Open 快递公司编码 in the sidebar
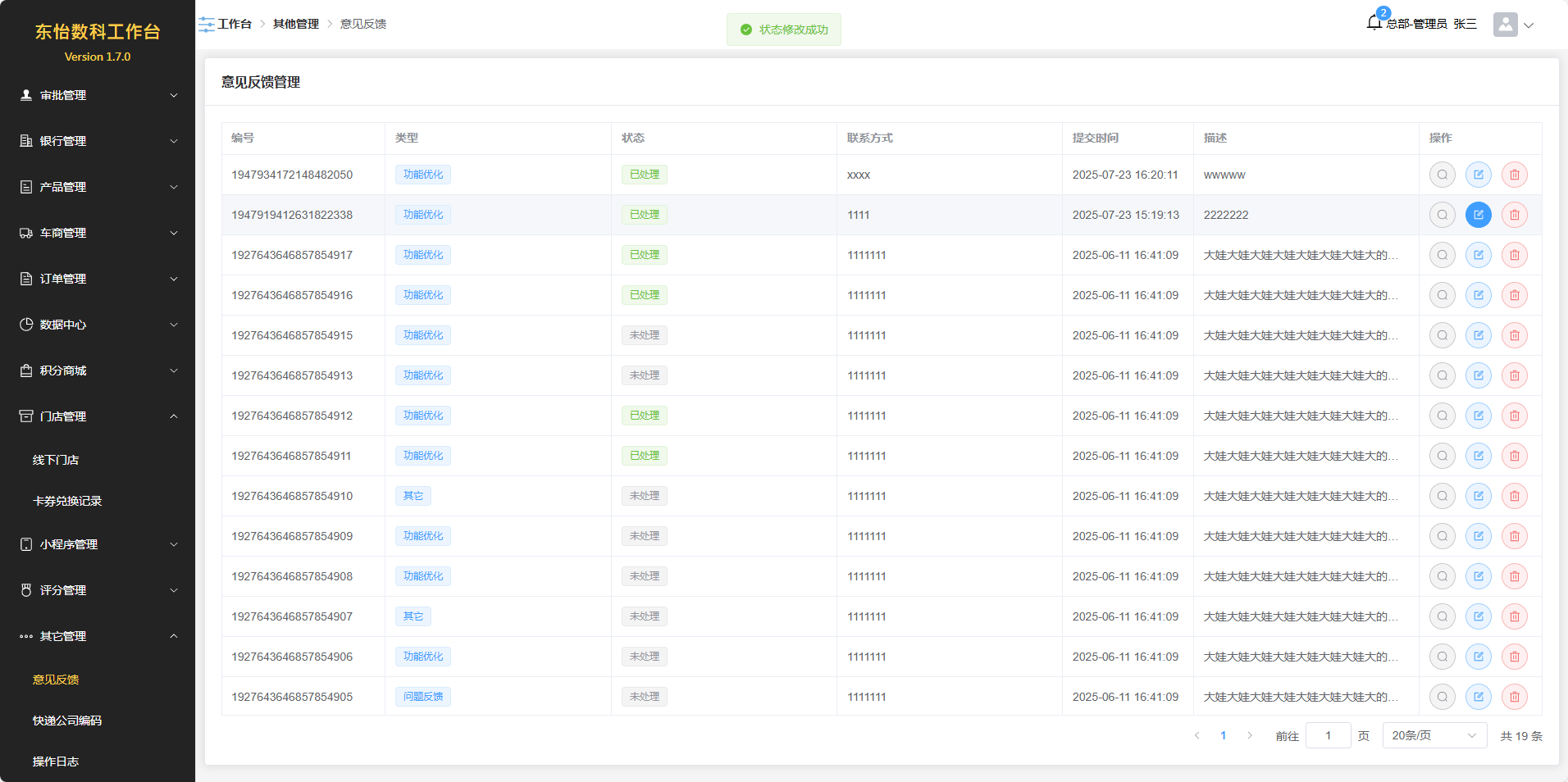Viewport: 1568px width, 782px height. [67, 721]
